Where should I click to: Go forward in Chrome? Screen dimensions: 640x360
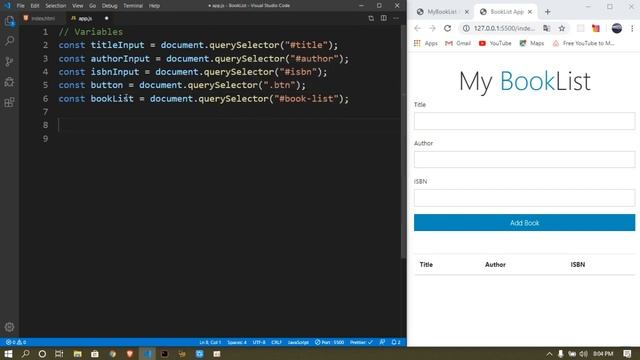point(432,28)
